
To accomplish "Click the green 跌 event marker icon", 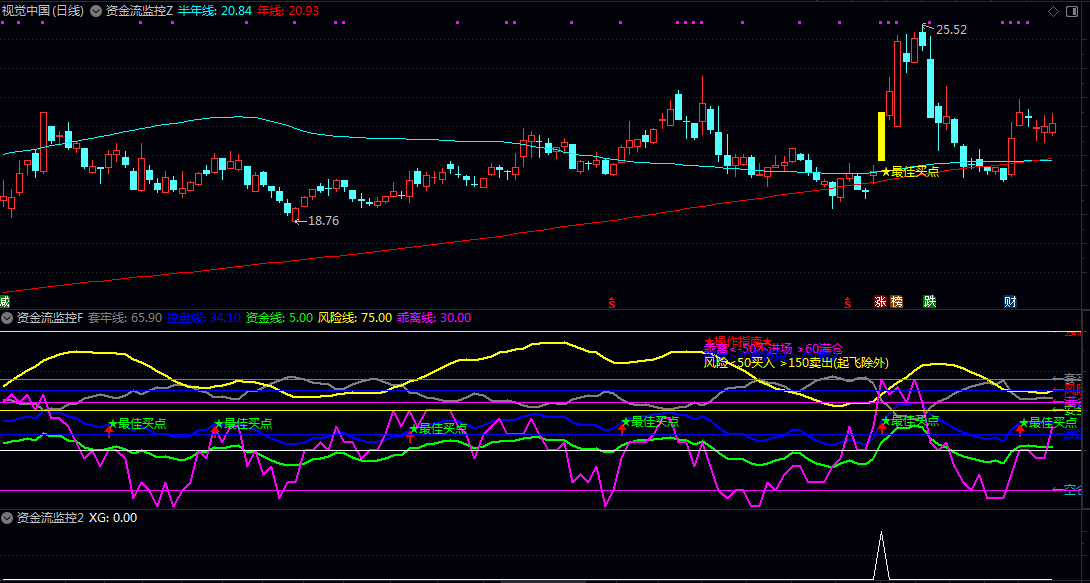I will click(930, 302).
